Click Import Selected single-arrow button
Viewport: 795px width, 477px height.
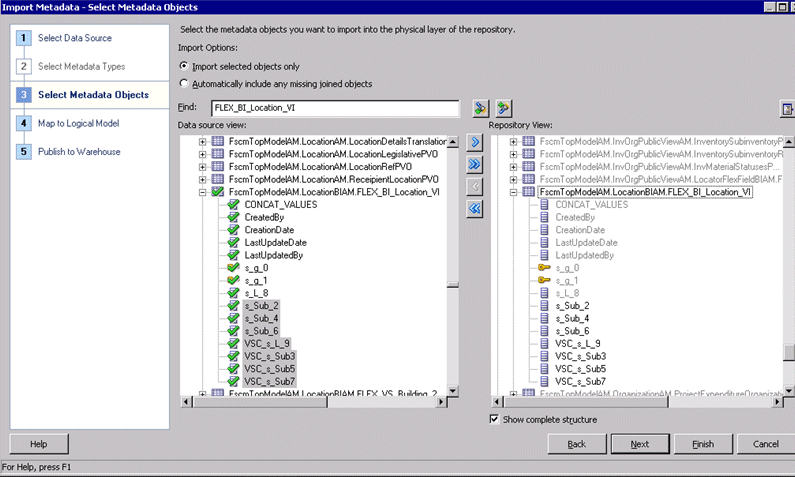pos(475,142)
